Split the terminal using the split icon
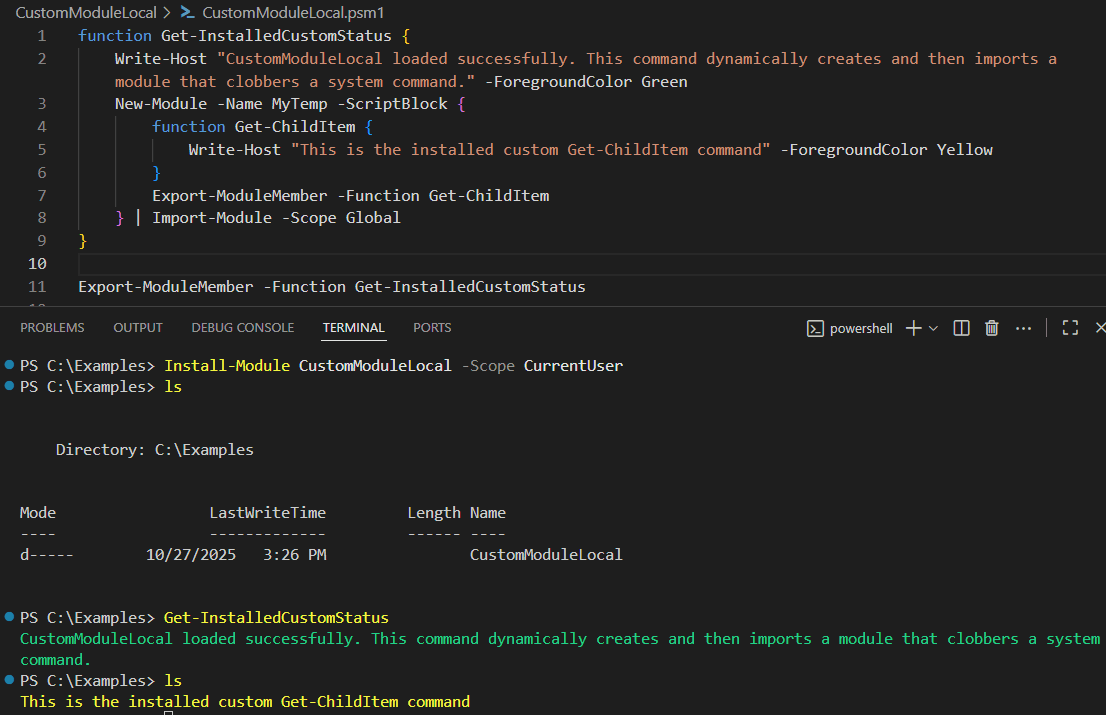This screenshot has width=1106, height=715. pos(961,327)
